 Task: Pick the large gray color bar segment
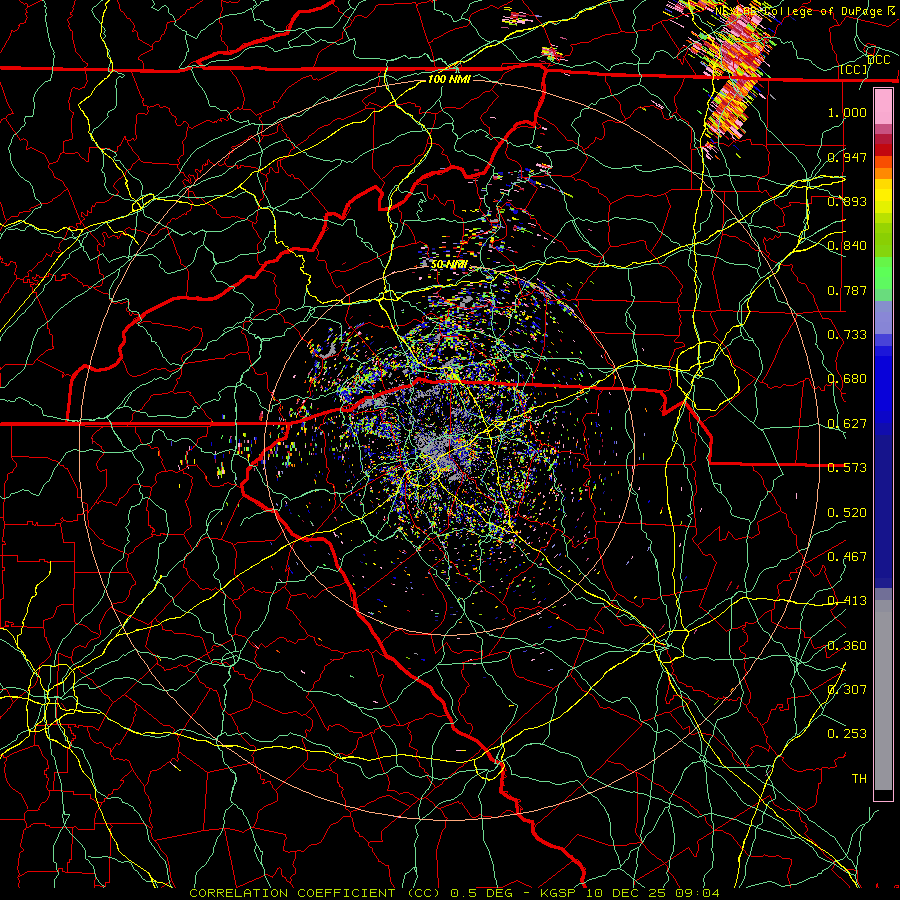coord(883,695)
